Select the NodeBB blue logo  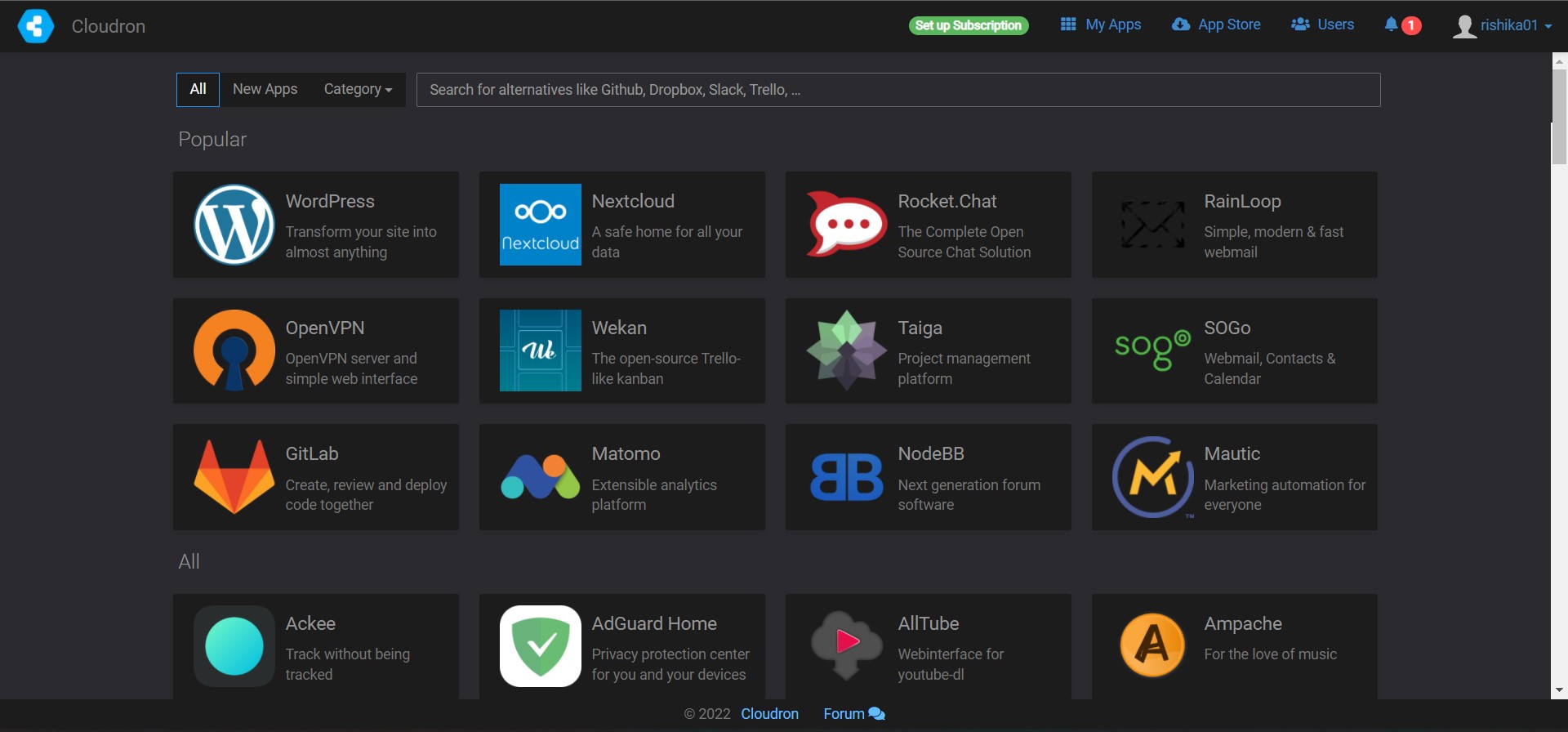pyautogui.click(x=847, y=477)
